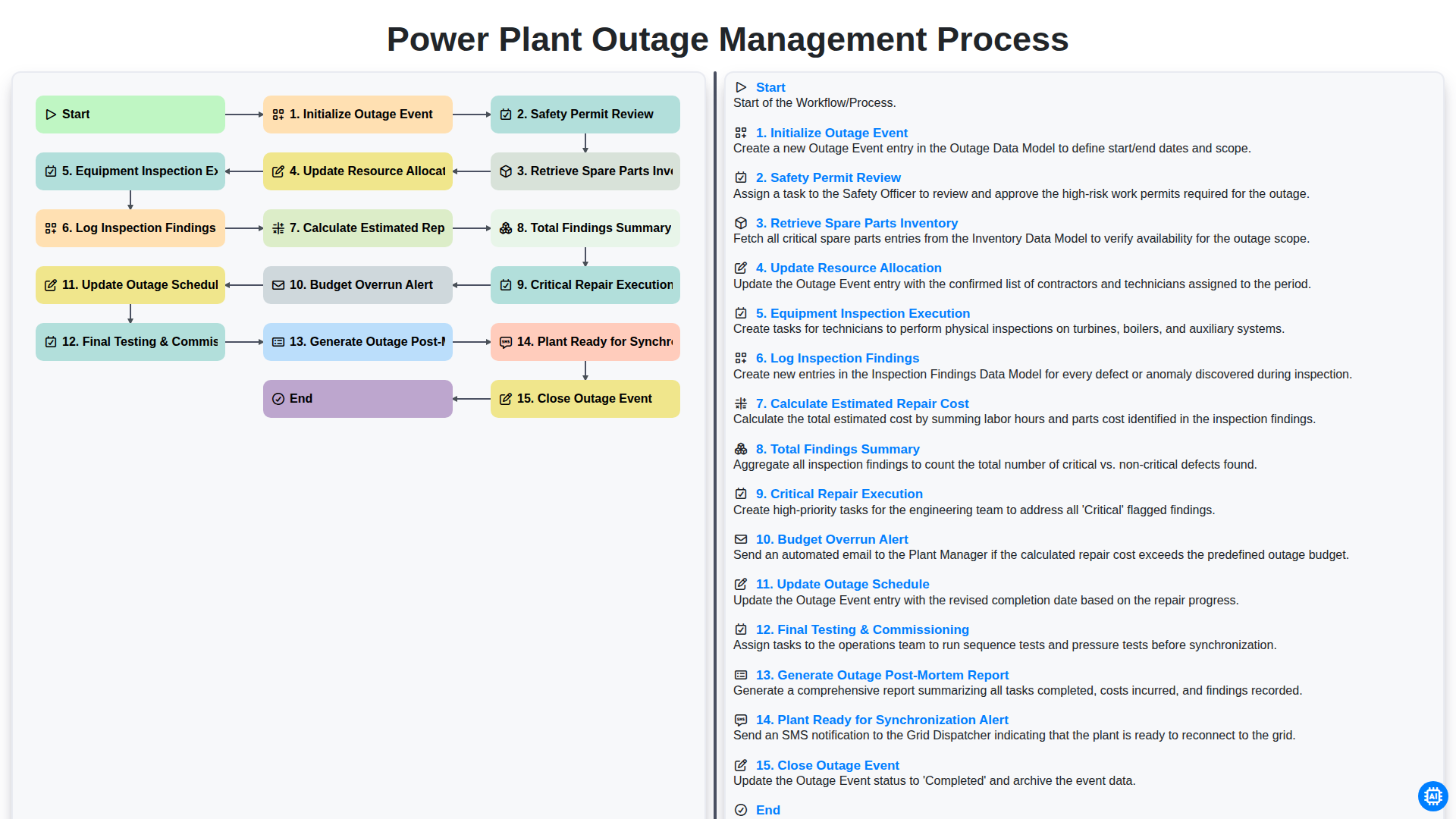Click the check-circle icon in the End node
Image resolution: width=1456 pixels, height=819 pixels.
[278, 399]
